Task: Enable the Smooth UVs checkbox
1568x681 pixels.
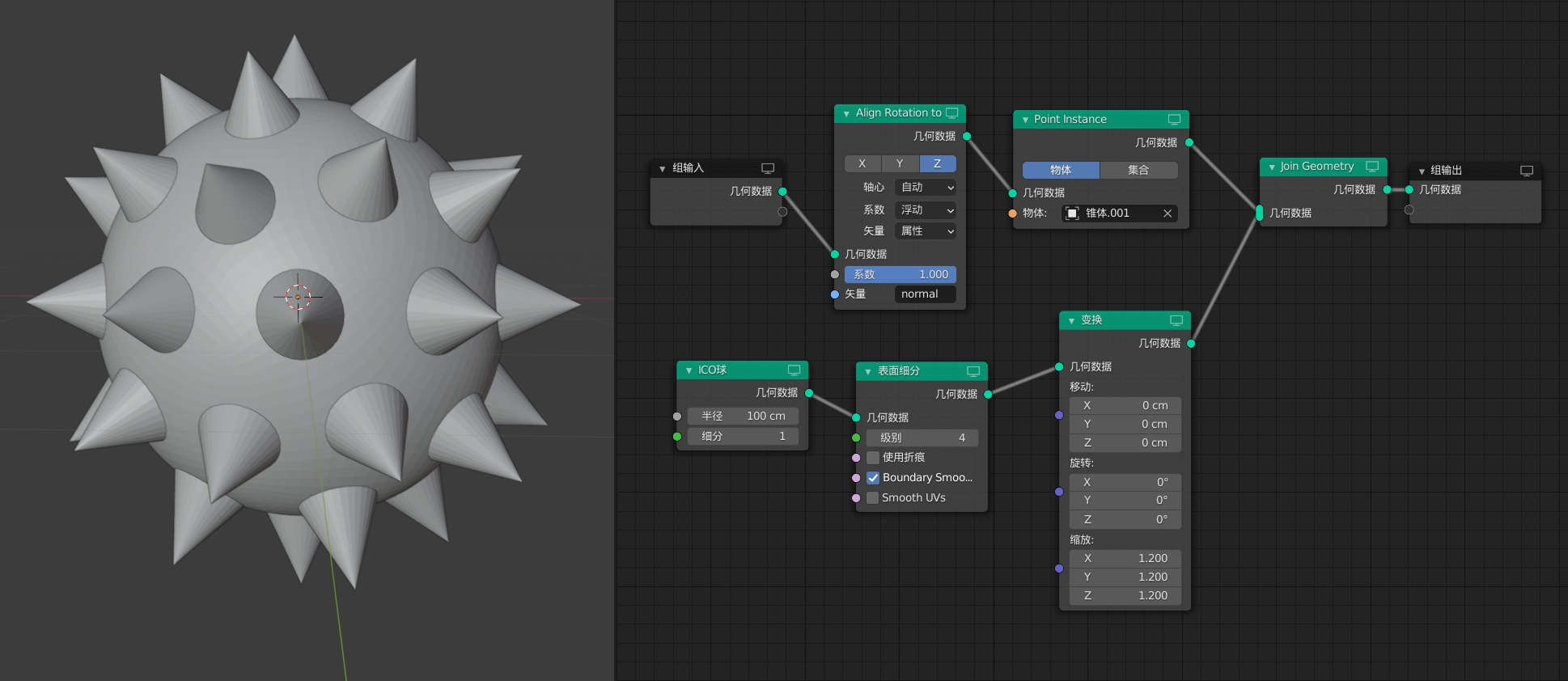Action: point(873,498)
